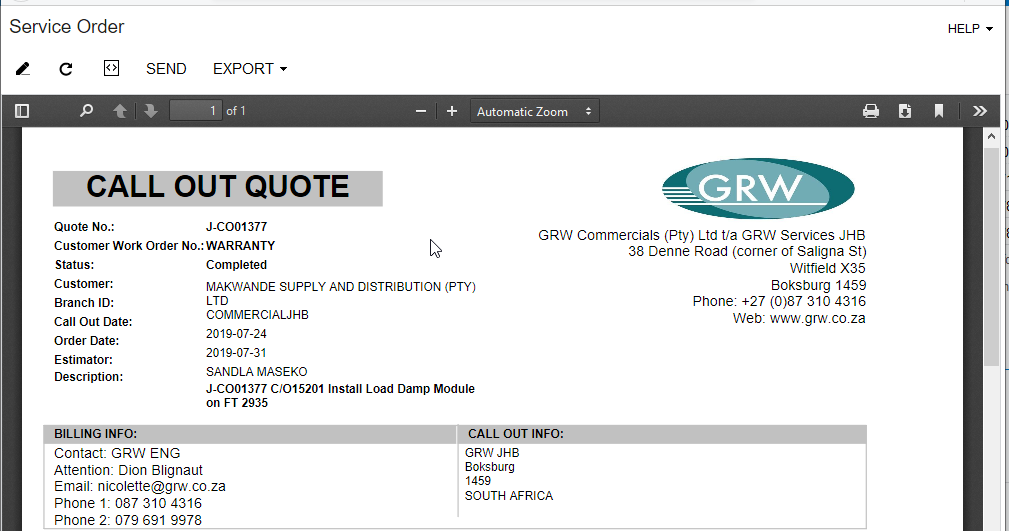Download the PDF file

click(x=905, y=111)
